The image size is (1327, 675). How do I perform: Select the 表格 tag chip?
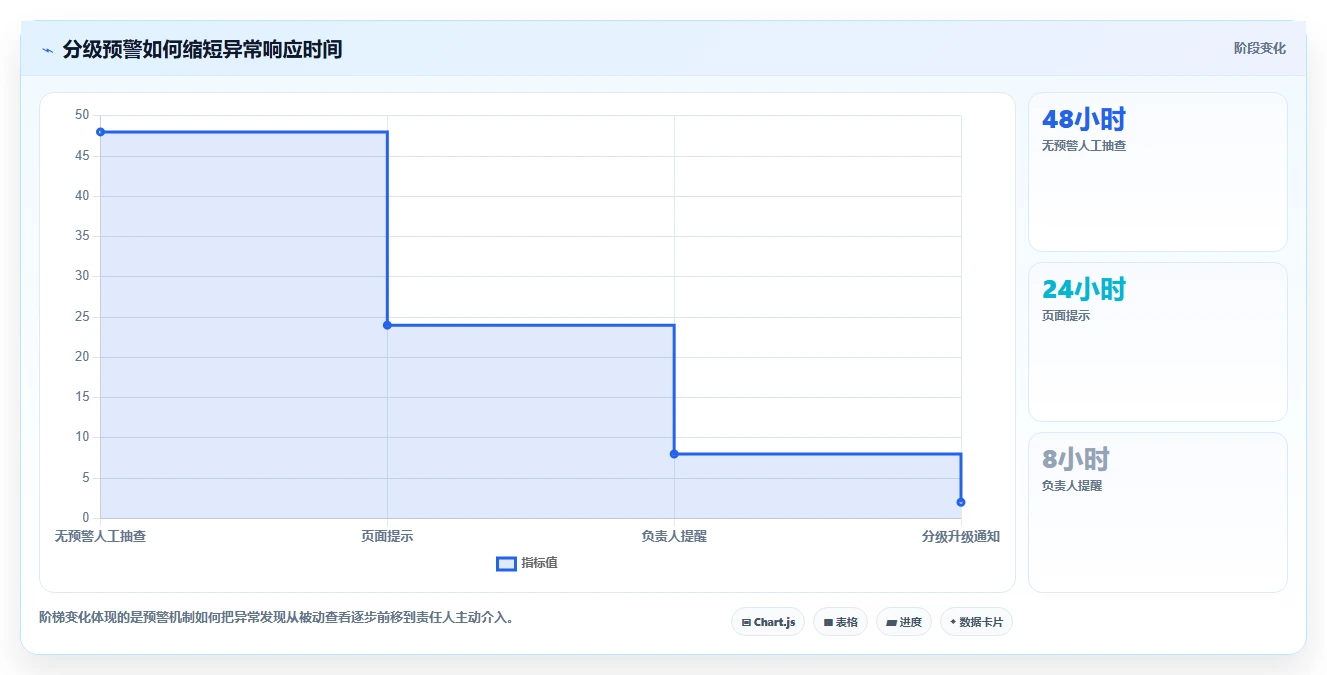coord(840,622)
